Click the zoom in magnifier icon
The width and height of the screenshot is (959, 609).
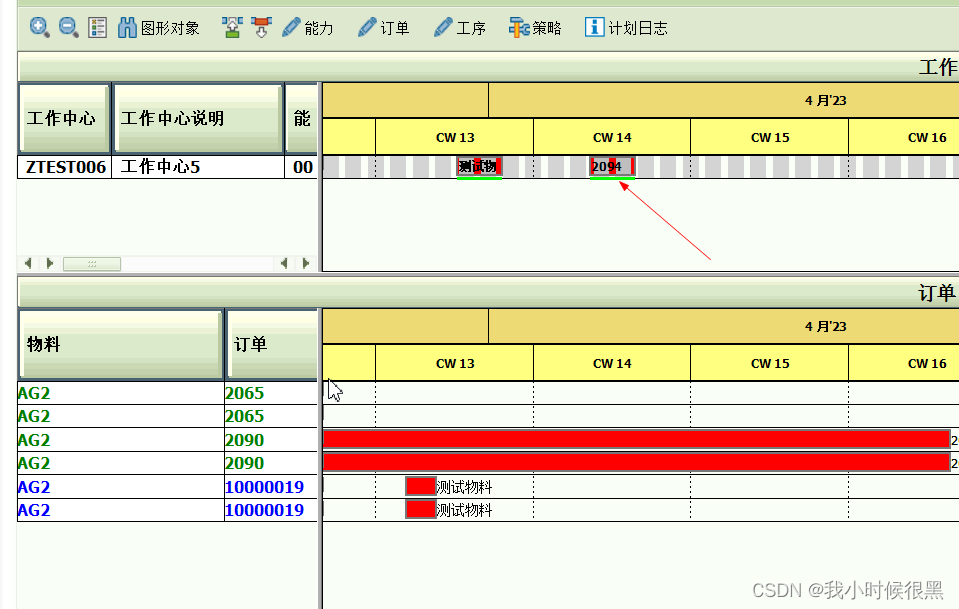point(40,28)
